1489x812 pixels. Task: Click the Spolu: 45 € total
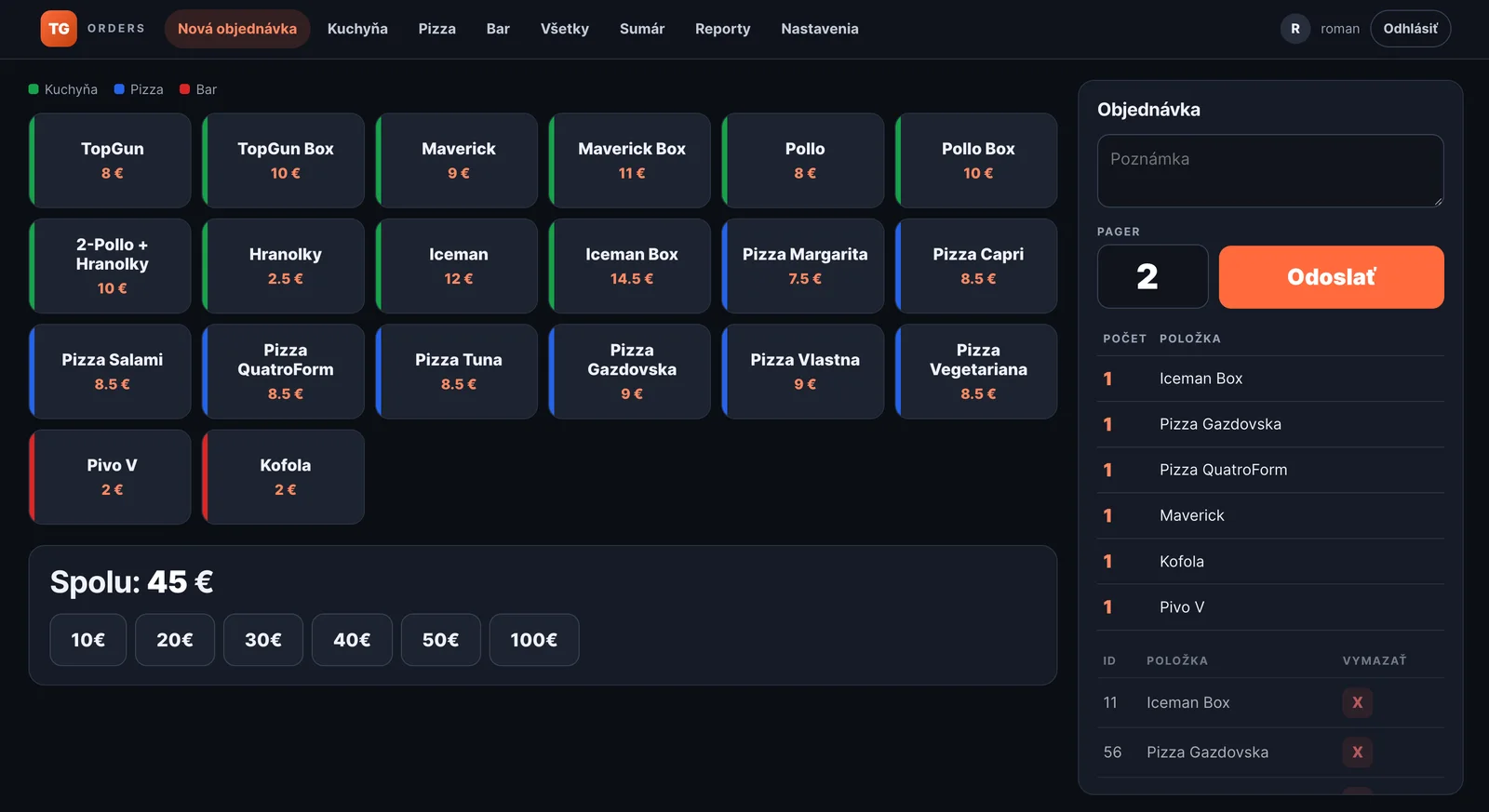tap(131, 582)
